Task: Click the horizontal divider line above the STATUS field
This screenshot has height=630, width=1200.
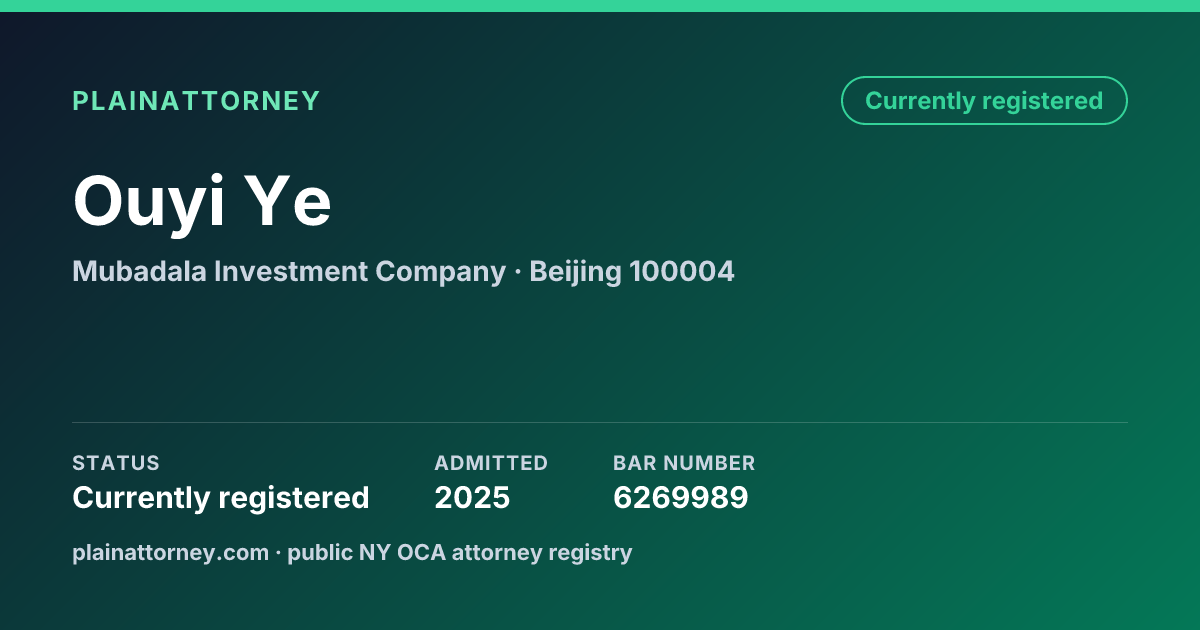Action: [600, 422]
